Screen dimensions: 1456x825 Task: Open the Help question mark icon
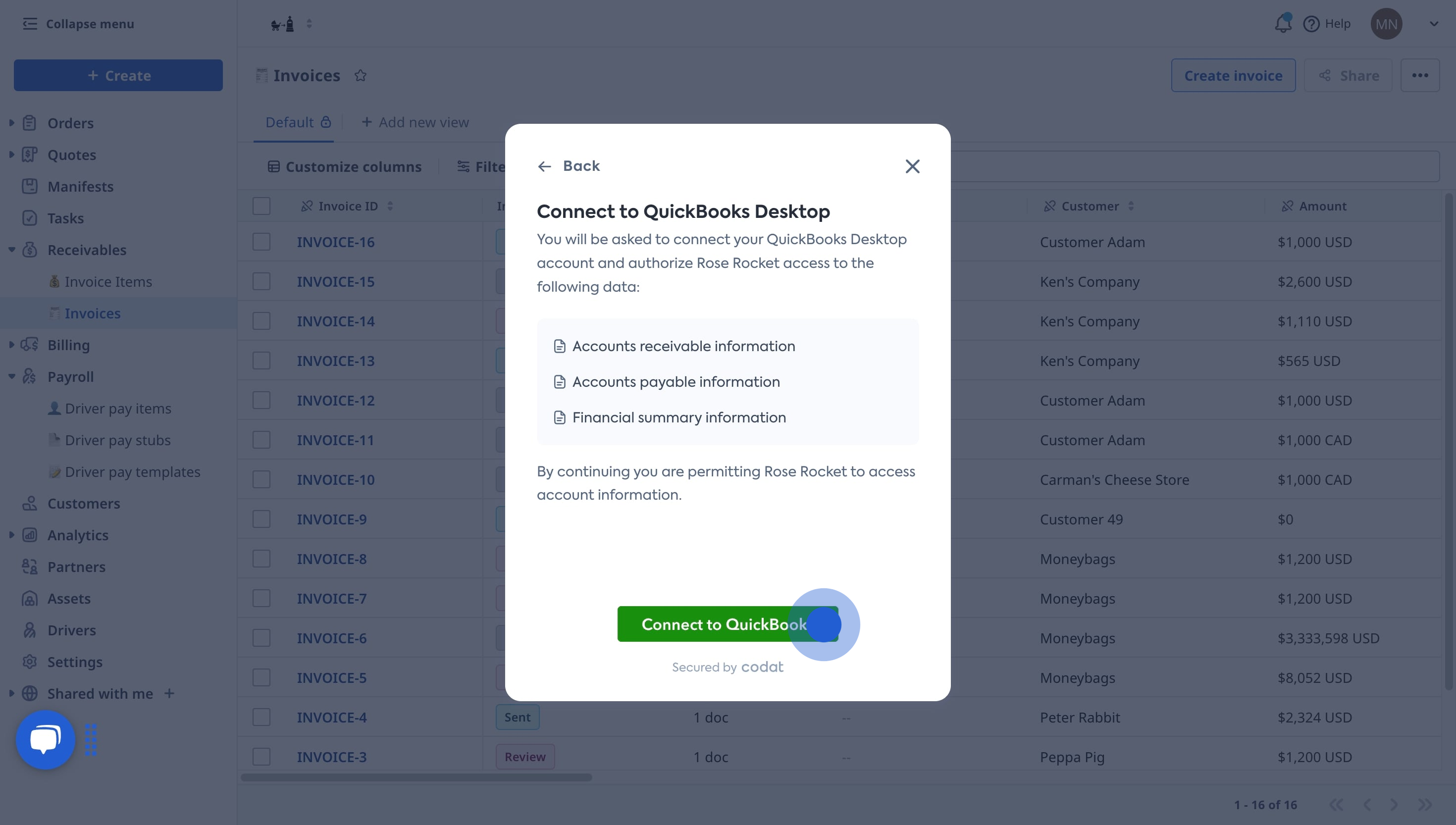pyautogui.click(x=1311, y=24)
